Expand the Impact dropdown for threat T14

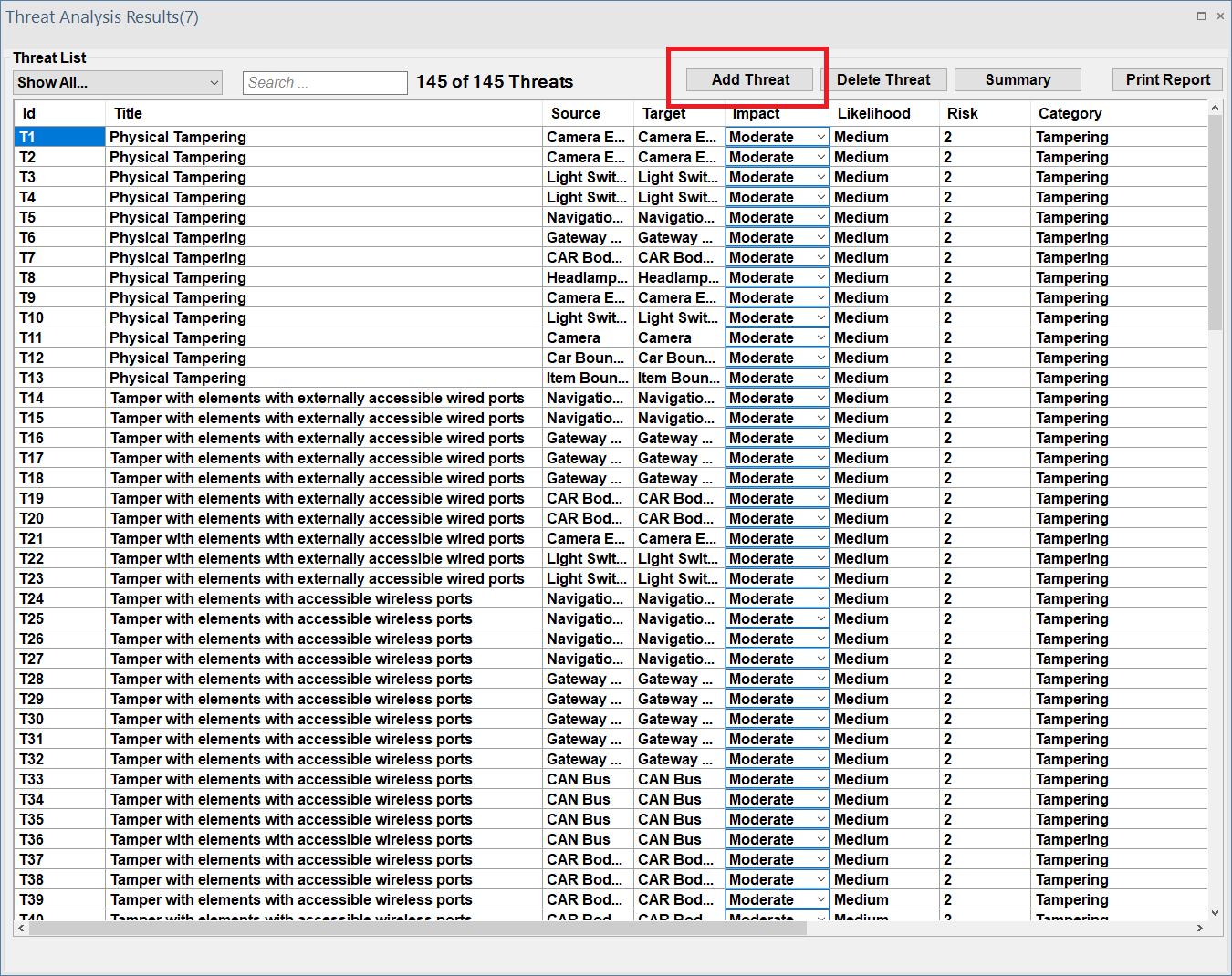(820, 399)
